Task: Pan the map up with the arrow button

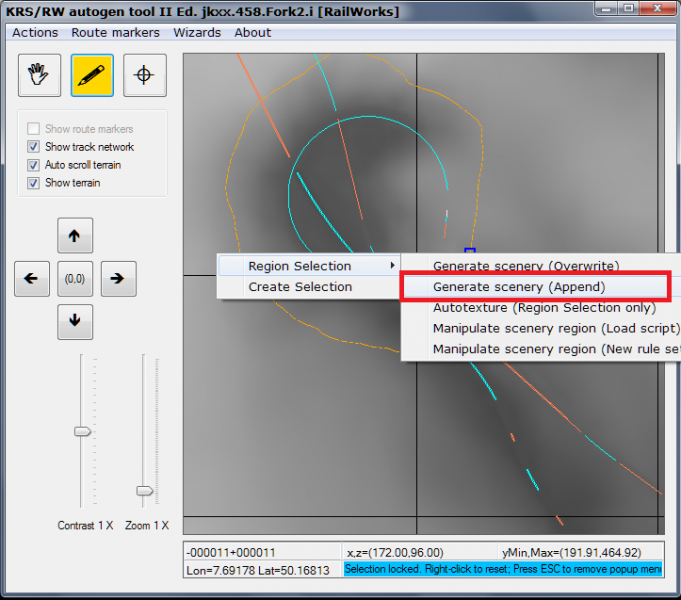Action: point(75,235)
